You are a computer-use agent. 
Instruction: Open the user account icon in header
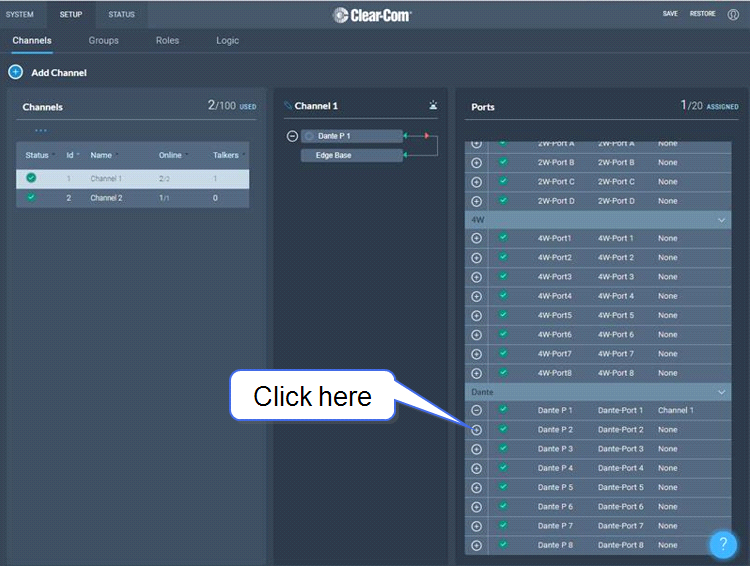tap(733, 15)
